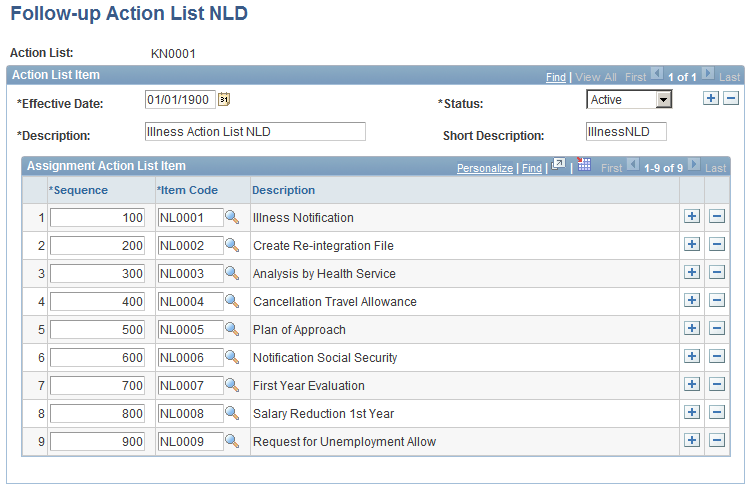750x488 pixels.
Task: Look up item code NL0007
Action: [x=232, y=385]
